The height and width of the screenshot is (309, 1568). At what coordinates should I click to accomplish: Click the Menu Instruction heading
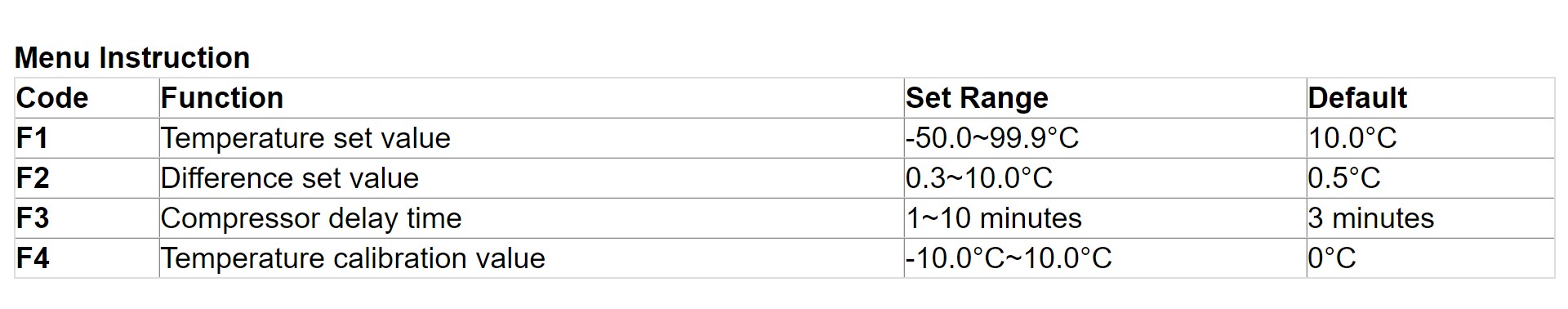coord(132,58)
